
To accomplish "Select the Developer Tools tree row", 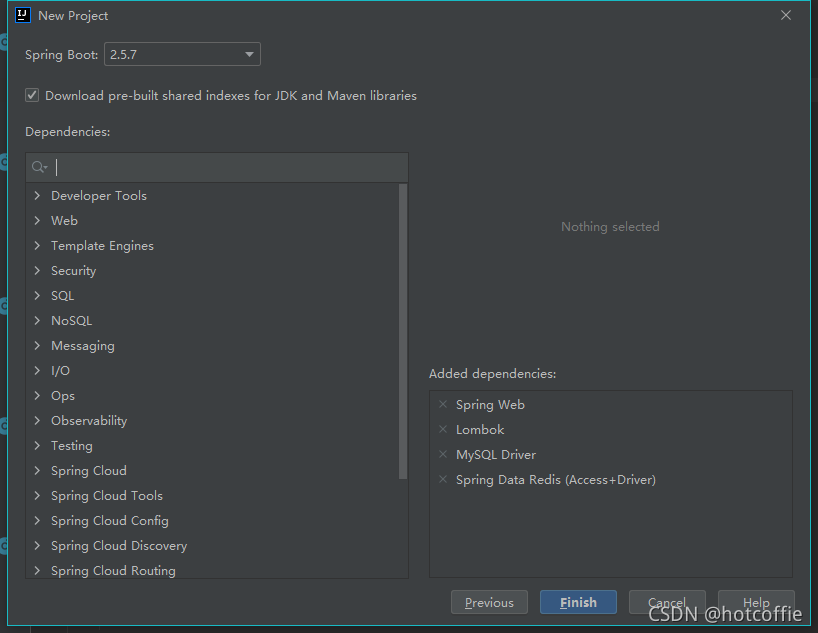I will (x=212, y=196).
